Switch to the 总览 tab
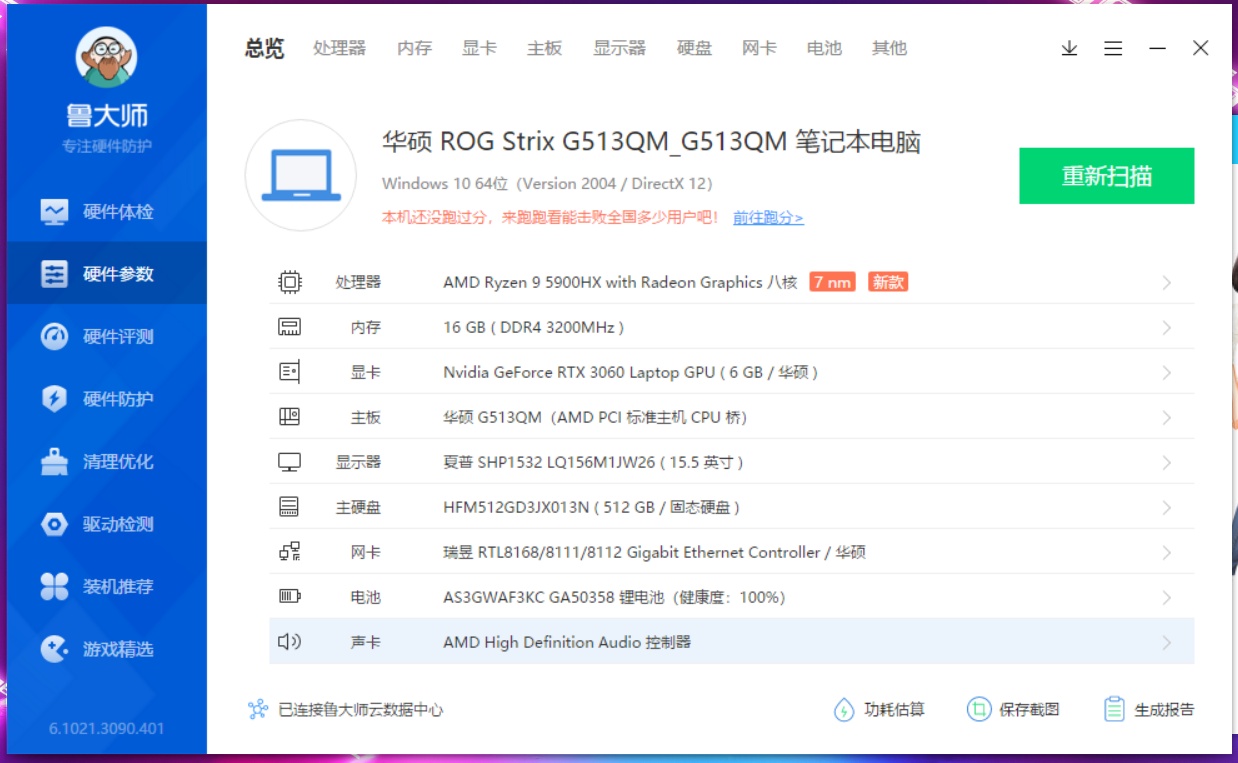This screenshot has height=763, width=1238. pos(265,48)
